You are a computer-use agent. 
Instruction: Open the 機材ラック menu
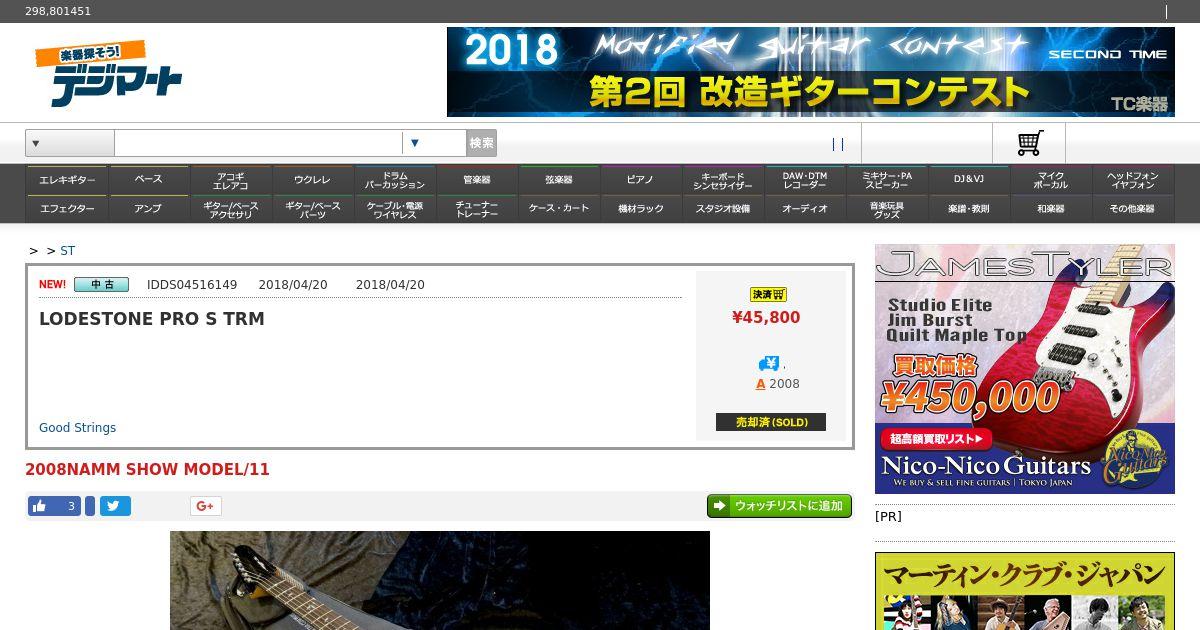(x=641, y=209)
